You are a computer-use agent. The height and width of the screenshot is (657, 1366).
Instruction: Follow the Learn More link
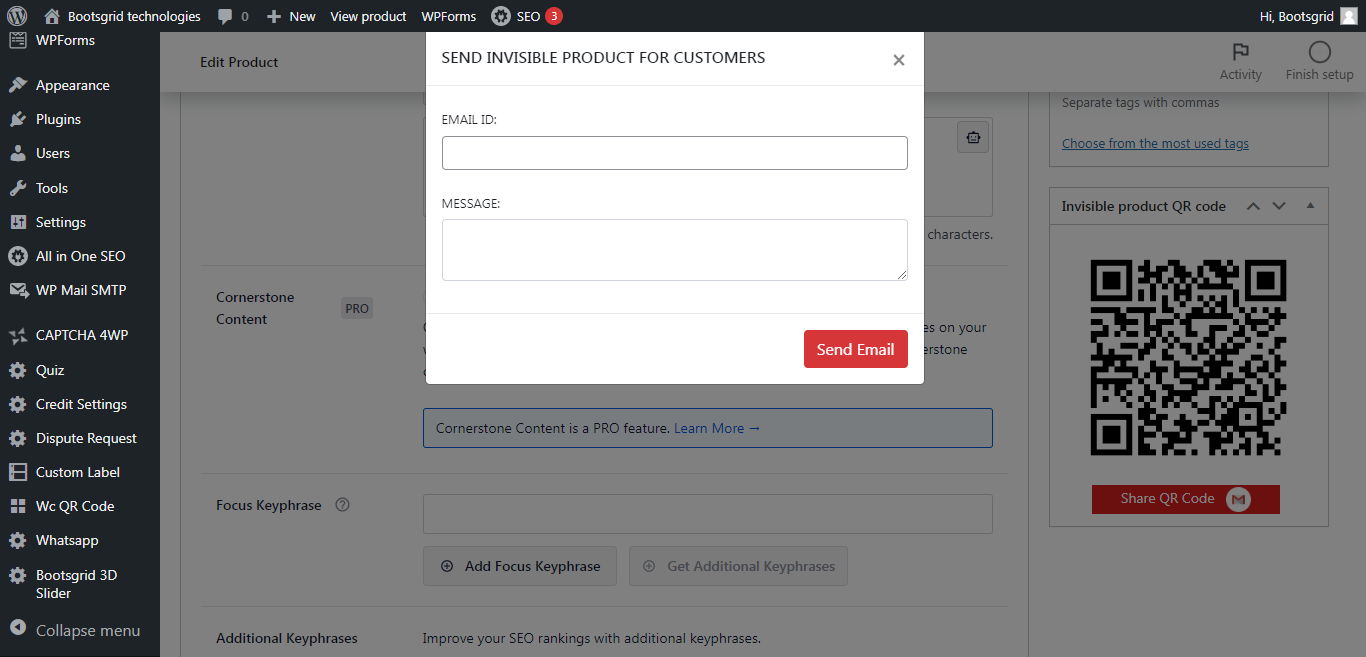coord(717,428)
